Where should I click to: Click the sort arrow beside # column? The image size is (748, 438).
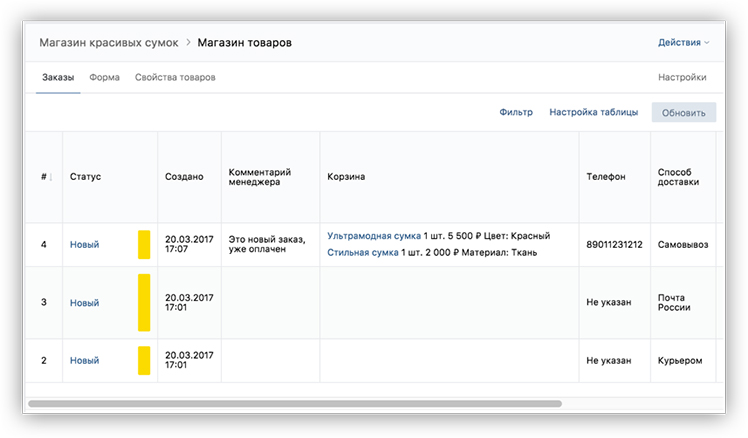tap(51, 177)
